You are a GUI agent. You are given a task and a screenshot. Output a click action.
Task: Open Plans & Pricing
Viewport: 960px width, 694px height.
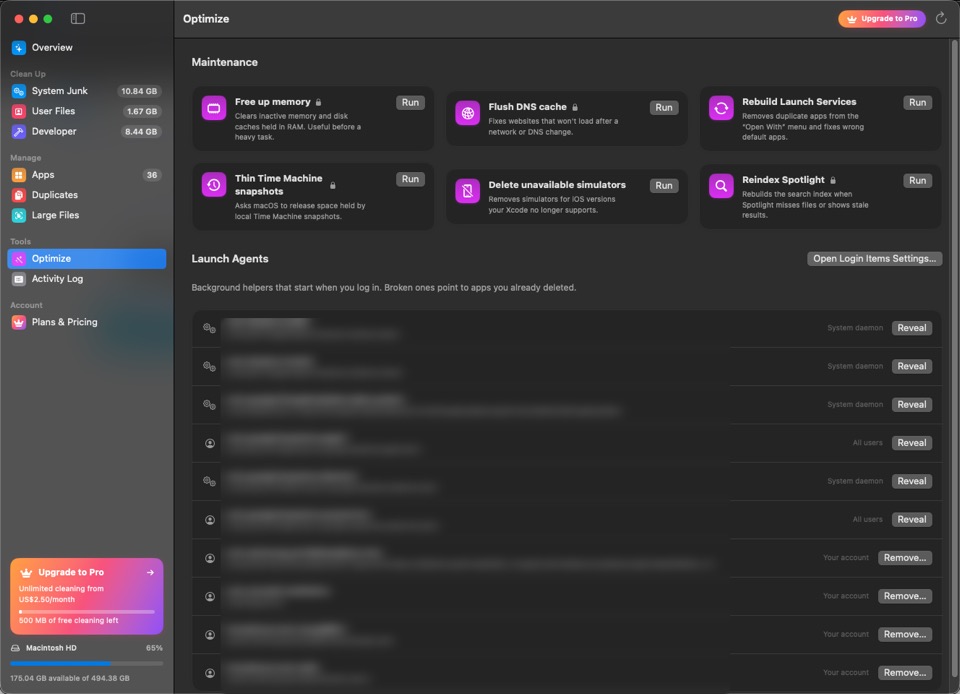coord(87,322)
